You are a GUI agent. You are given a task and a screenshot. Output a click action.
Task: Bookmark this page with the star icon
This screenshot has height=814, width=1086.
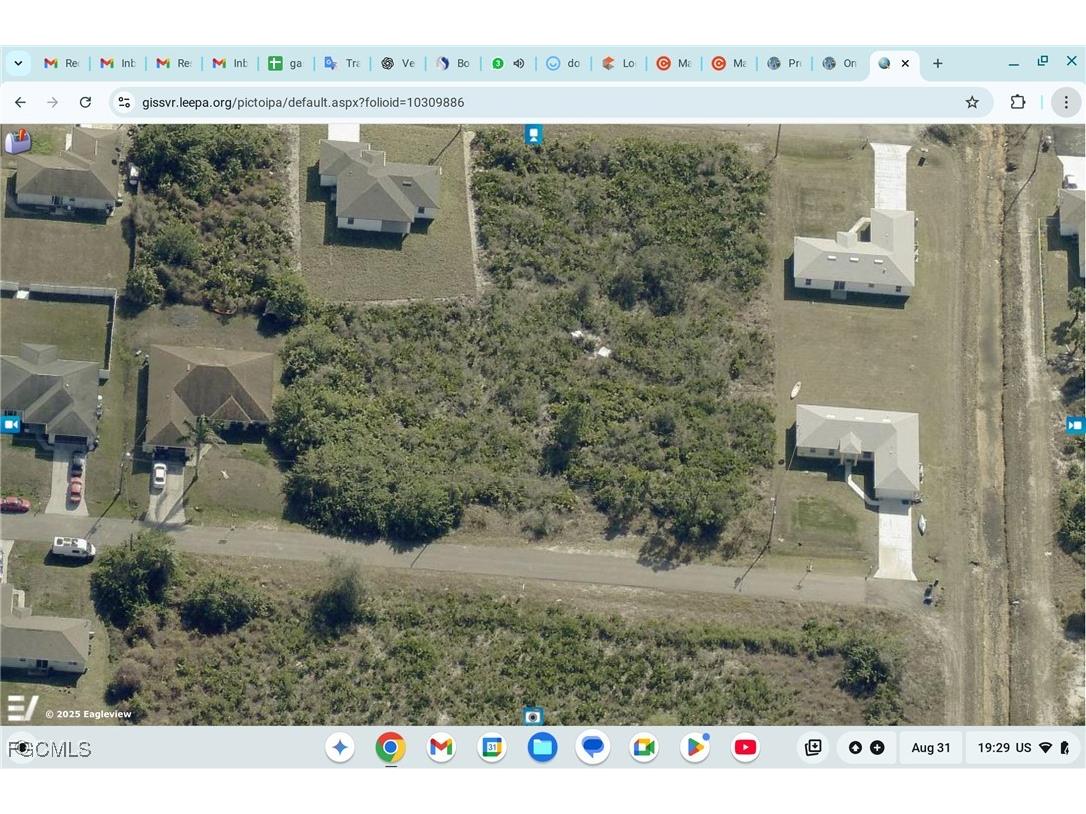point(971,102)
